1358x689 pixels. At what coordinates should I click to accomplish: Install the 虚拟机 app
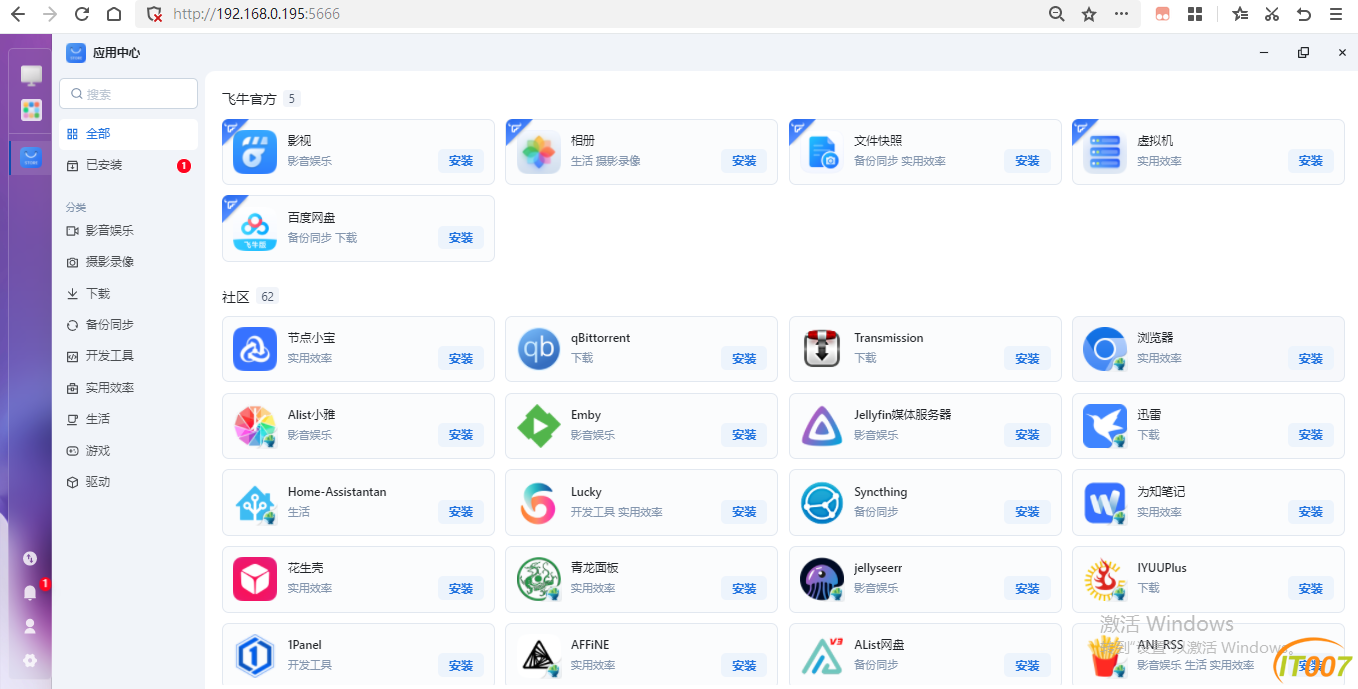tap(1311, 161)
